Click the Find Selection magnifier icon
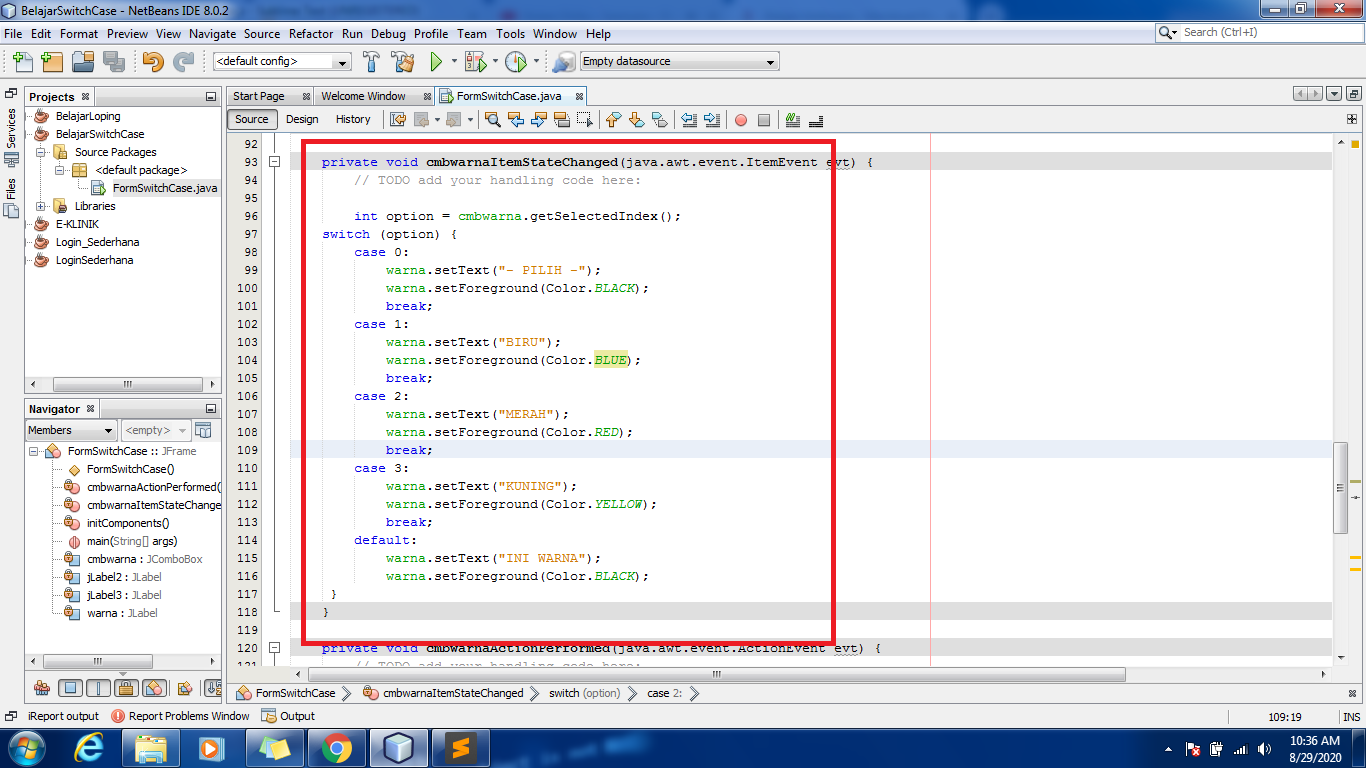The width and height of the screenshot is (1366, 768). pyautogui.click(x=493, y=120)
